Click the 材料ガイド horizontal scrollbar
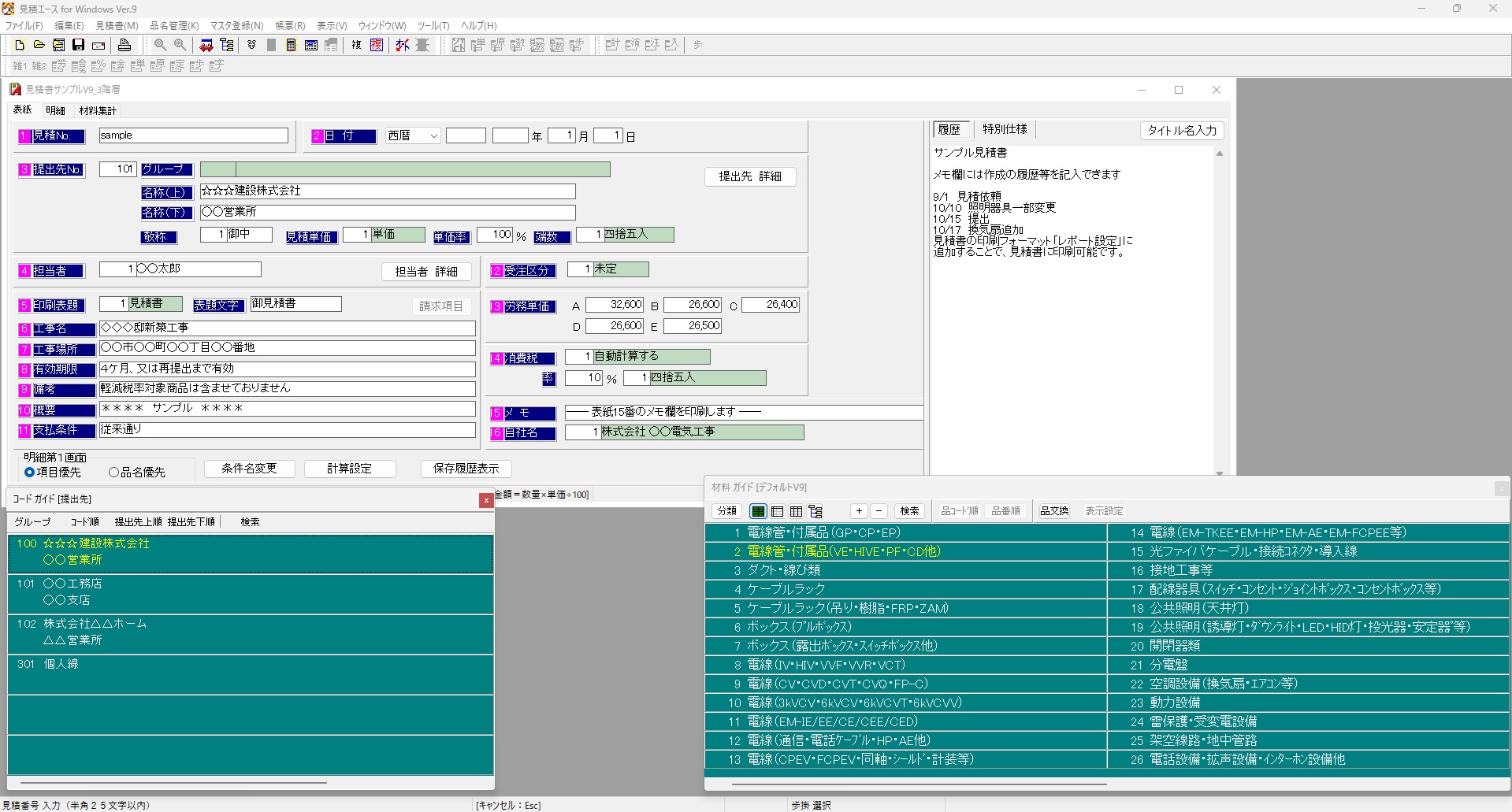 click(x=919, y=784)
